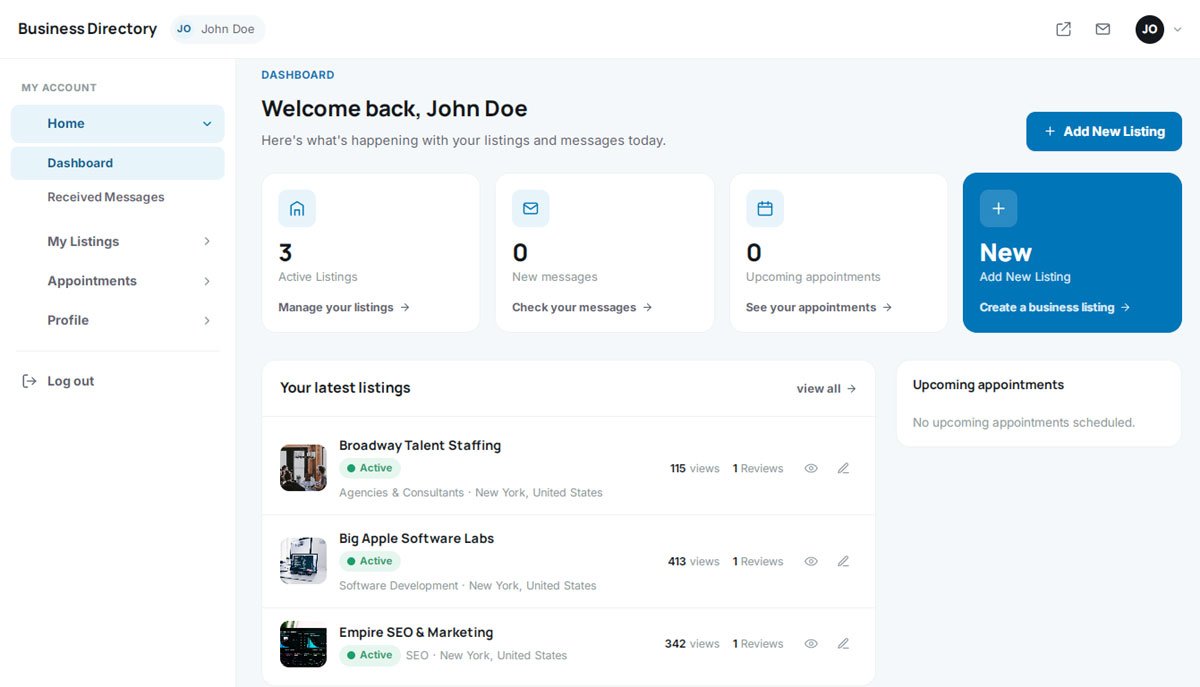Click 115 views count

(695, 468)
